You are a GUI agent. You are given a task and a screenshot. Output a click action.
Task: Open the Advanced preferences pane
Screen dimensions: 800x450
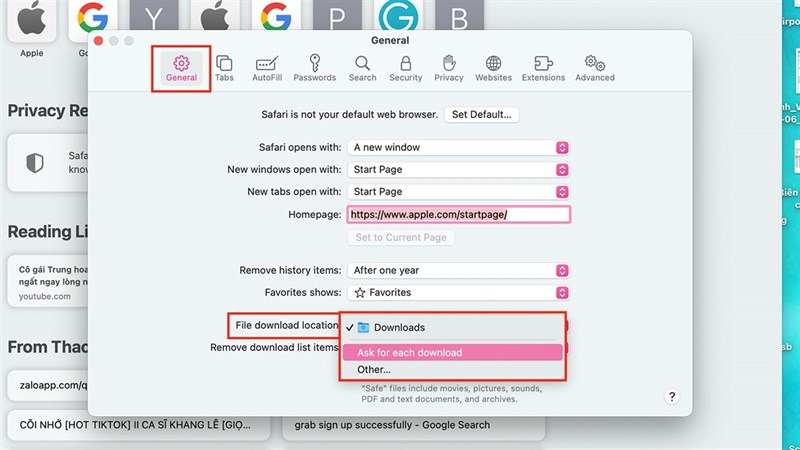[595, 68]
